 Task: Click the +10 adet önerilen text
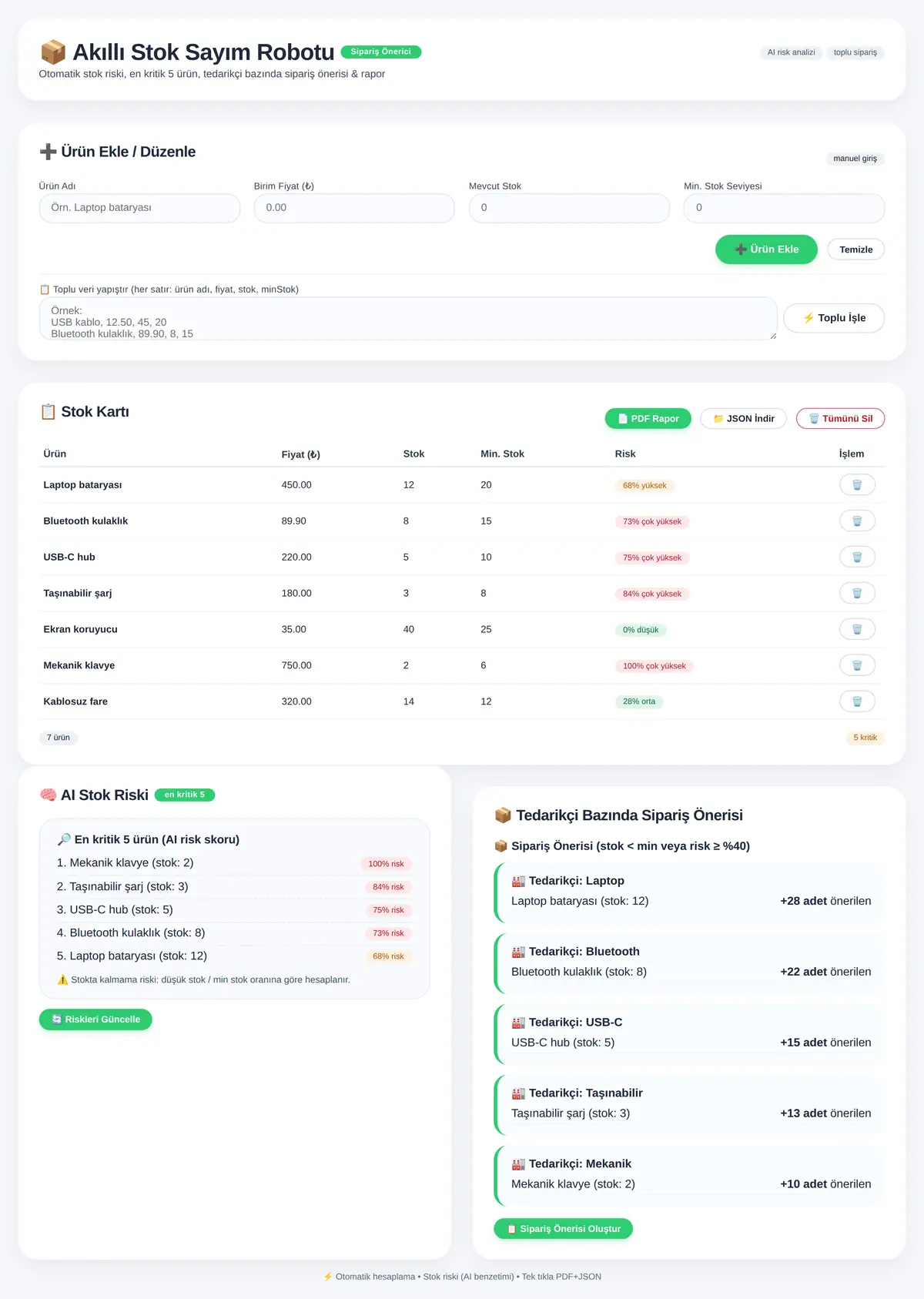tap(825, 1184)
